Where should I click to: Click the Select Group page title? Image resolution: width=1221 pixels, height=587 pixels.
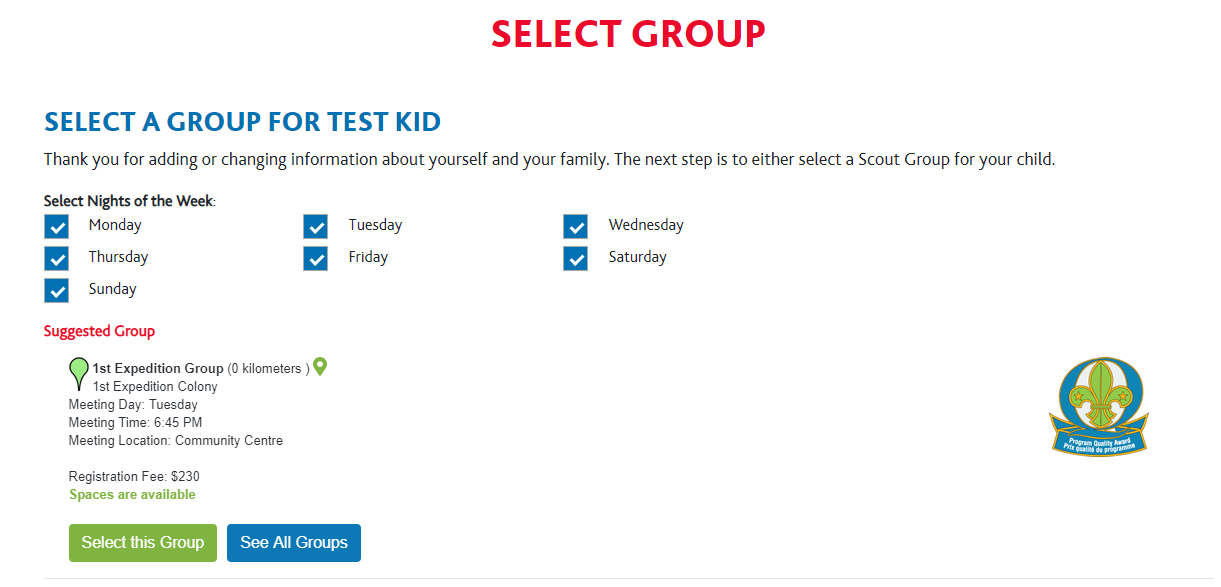click(x=628, y=35)
